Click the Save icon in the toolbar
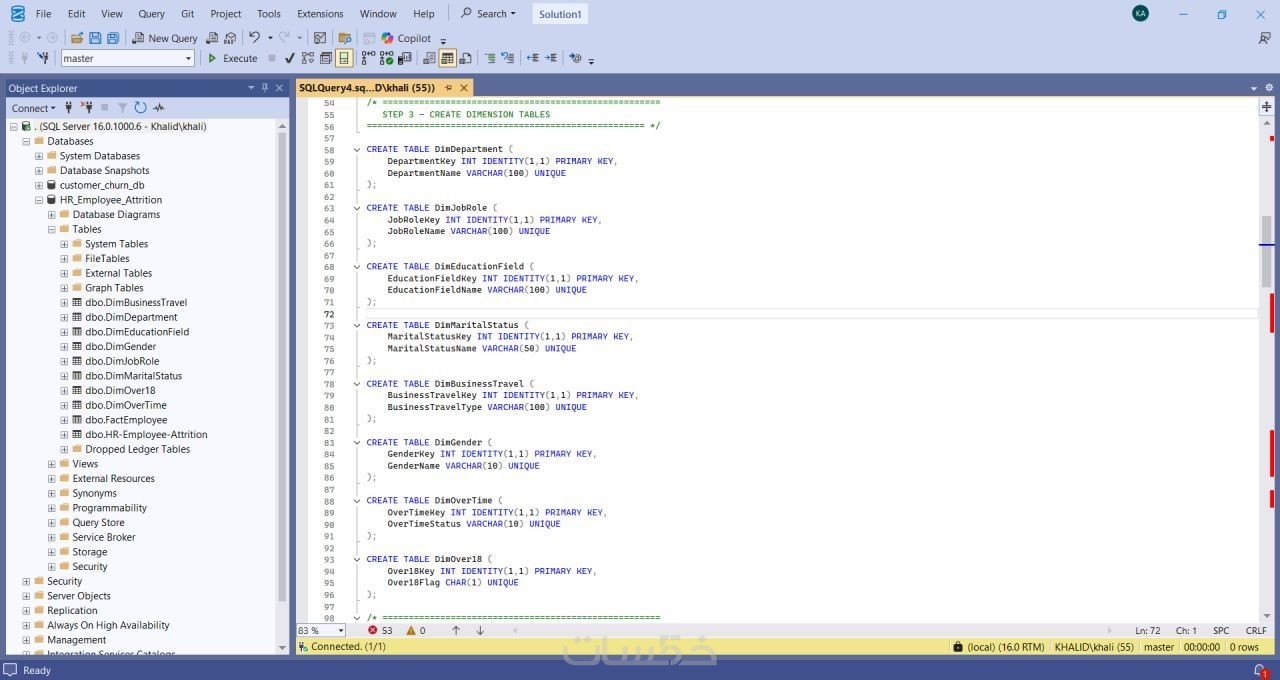The height and width of the screenshot is (680, 1280). pyautogui.click(x=95, y=38)
